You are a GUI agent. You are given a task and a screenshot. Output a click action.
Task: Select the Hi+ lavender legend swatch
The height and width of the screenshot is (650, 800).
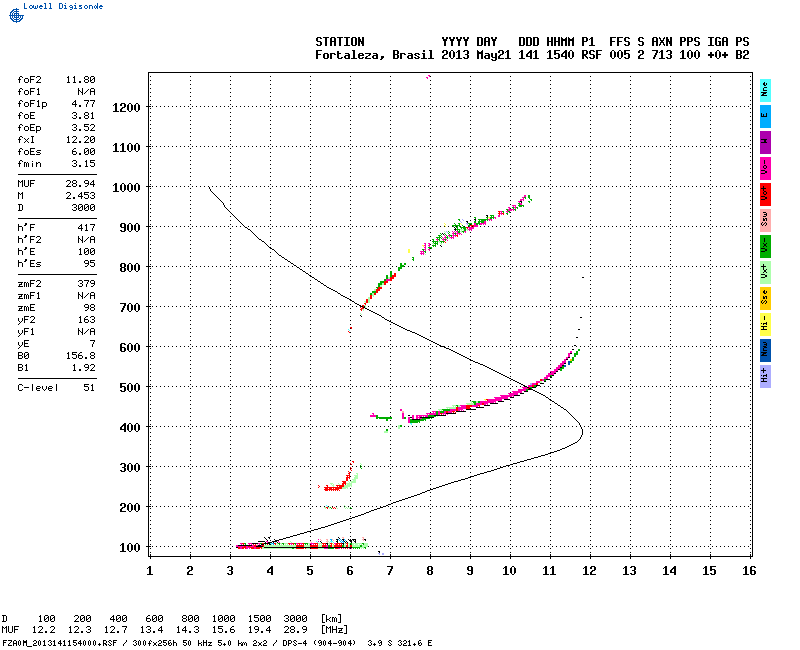coord(765,377)
